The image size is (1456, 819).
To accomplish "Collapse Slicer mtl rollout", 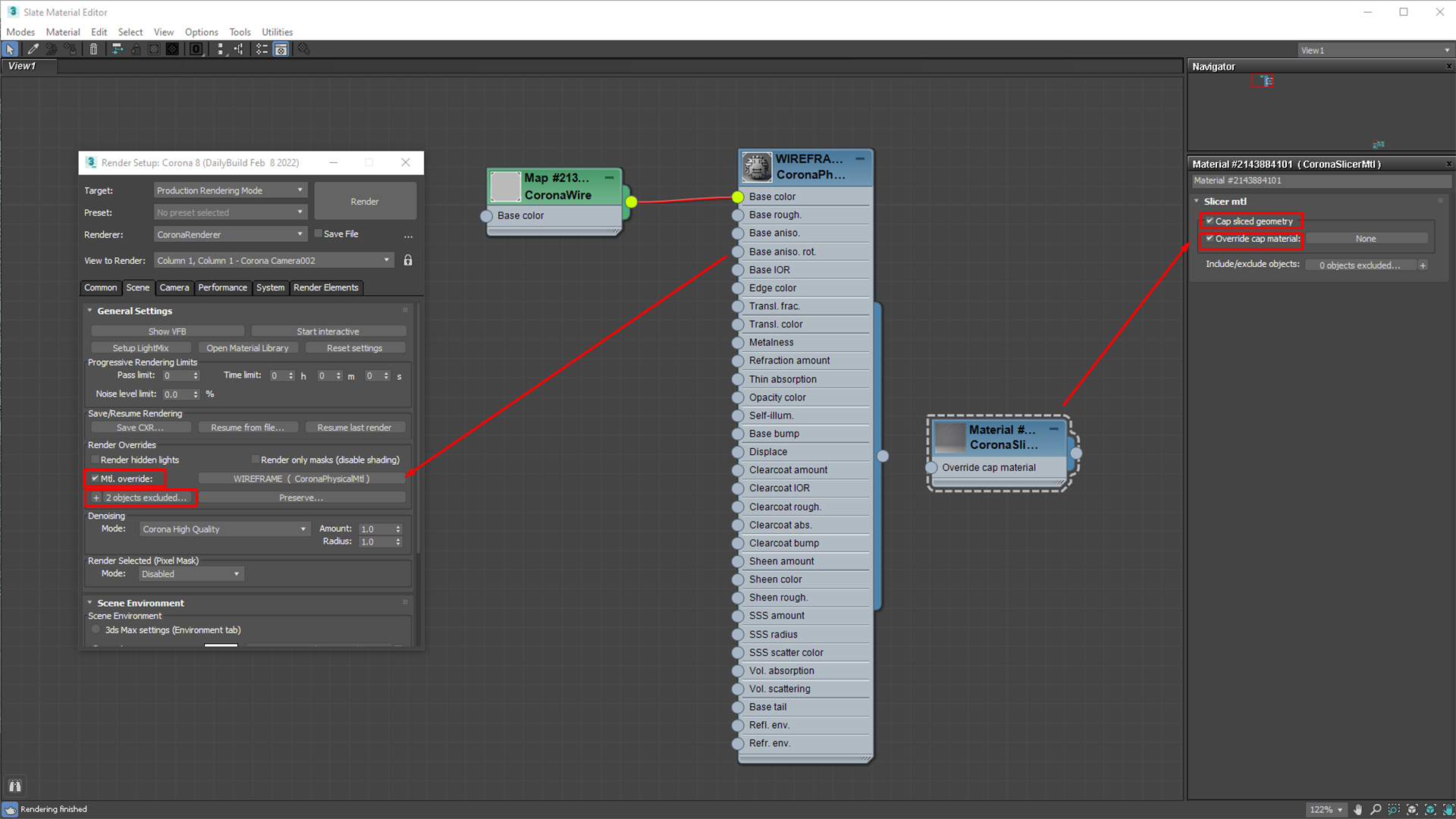I will 1197,201.
